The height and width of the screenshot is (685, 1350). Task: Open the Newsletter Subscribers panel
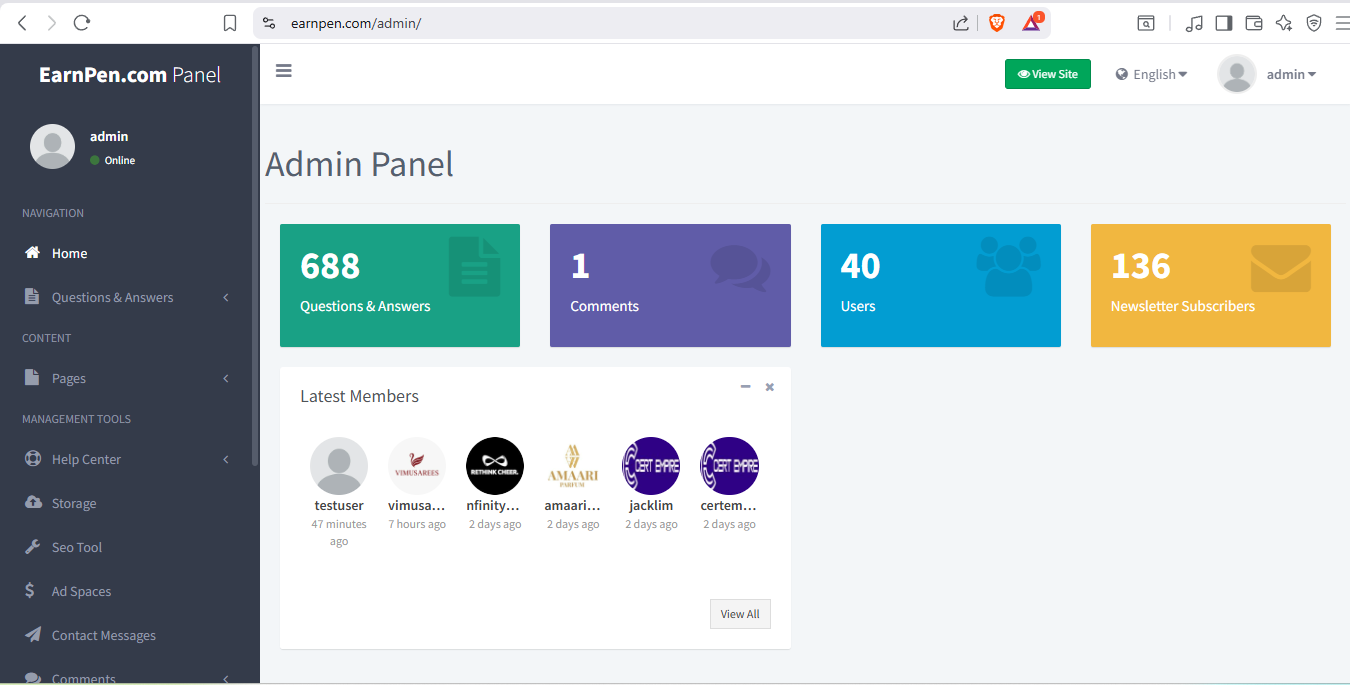(x=1210, y=285)
